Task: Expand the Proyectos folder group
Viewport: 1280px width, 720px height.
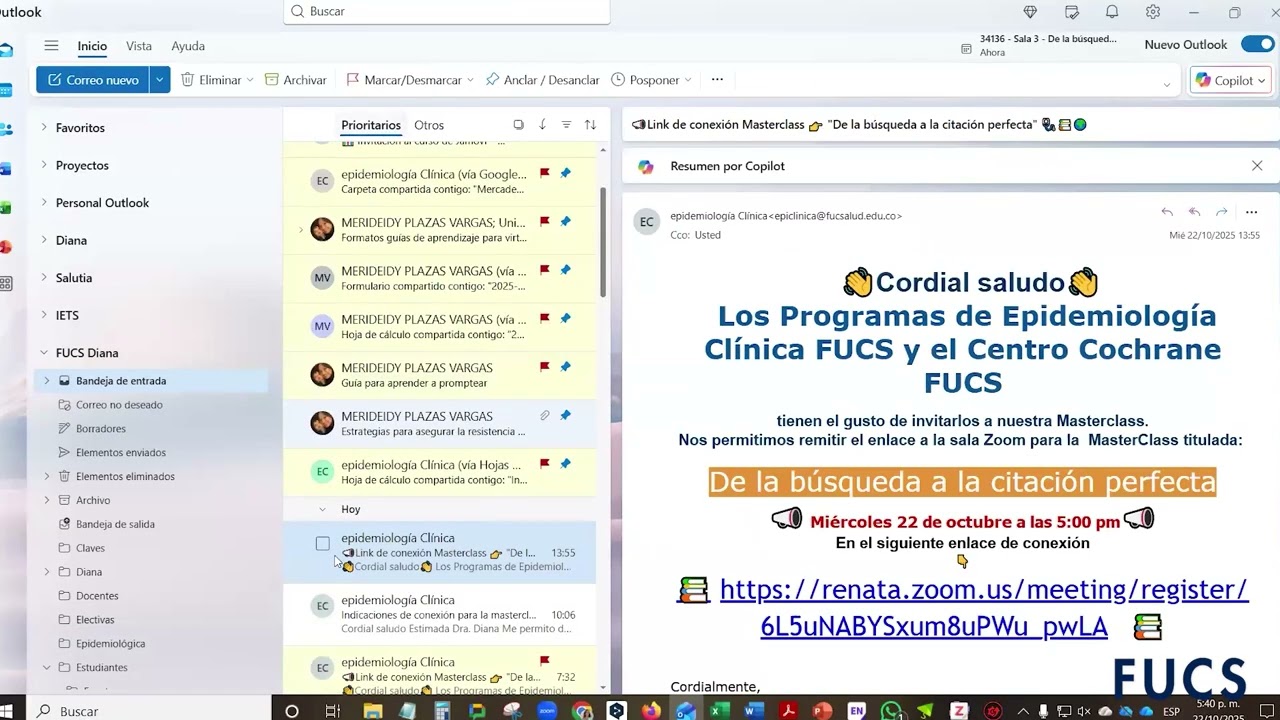Action: coord(44,165)
